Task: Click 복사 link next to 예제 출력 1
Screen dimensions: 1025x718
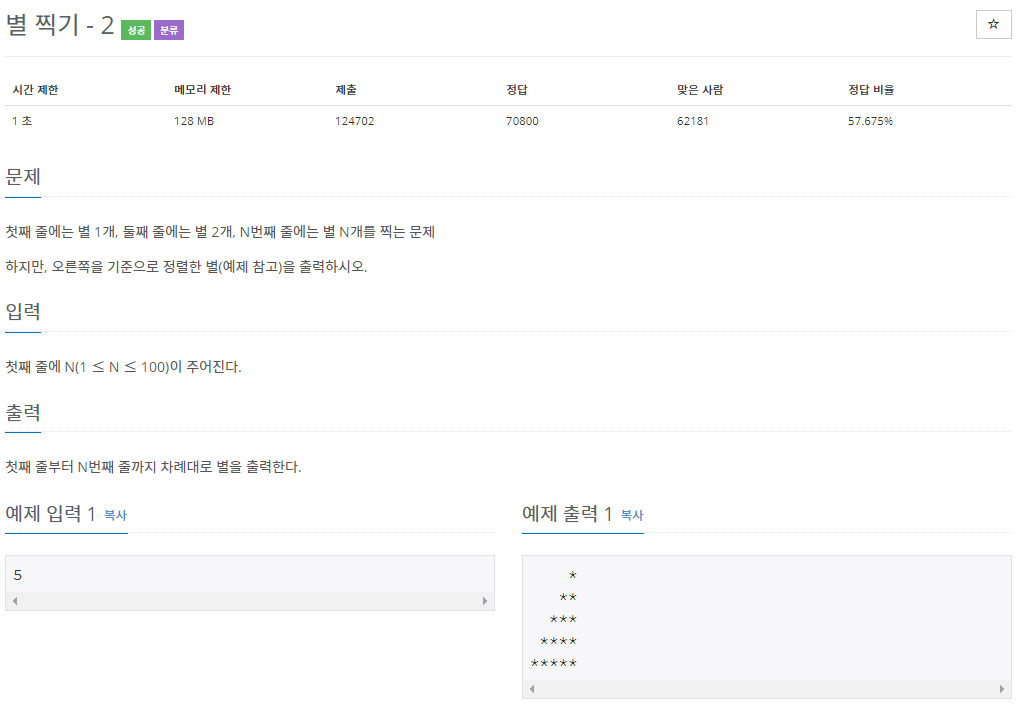Action: (632, 515)
